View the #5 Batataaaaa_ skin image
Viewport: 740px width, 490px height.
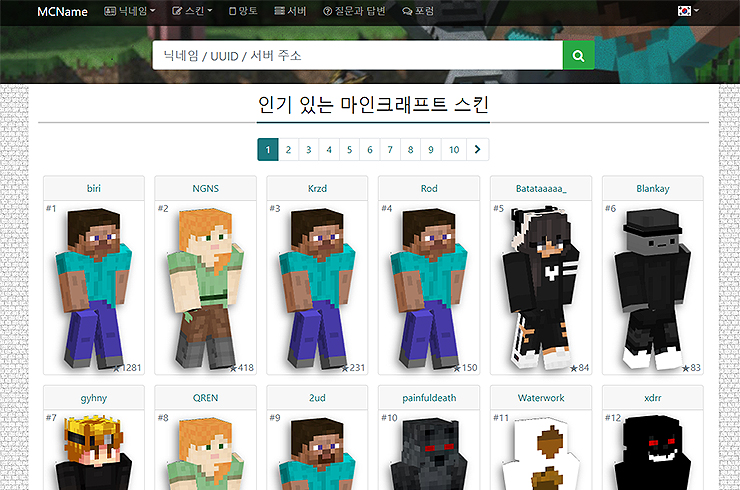tap(541, 288)
